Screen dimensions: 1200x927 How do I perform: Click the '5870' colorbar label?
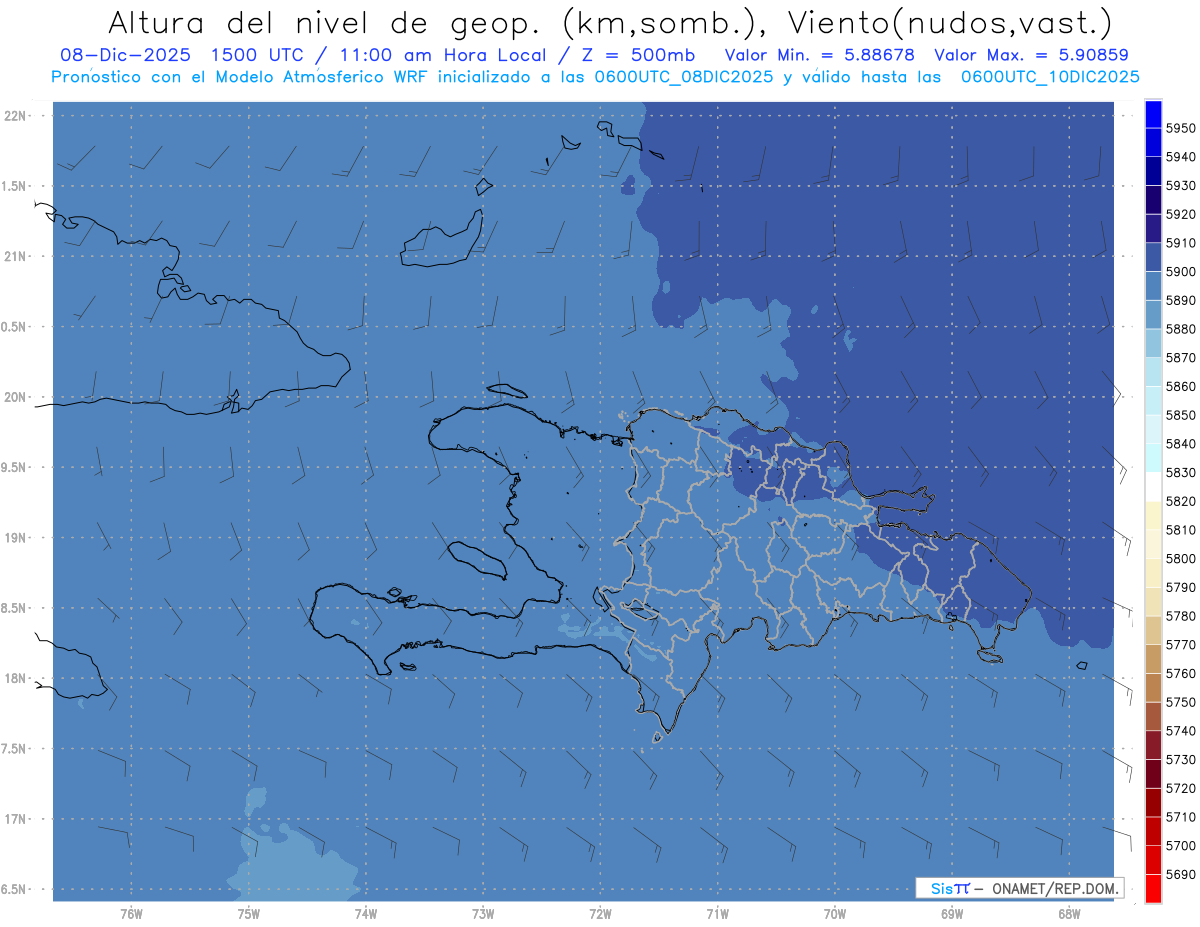click(x=1180, y=357)
